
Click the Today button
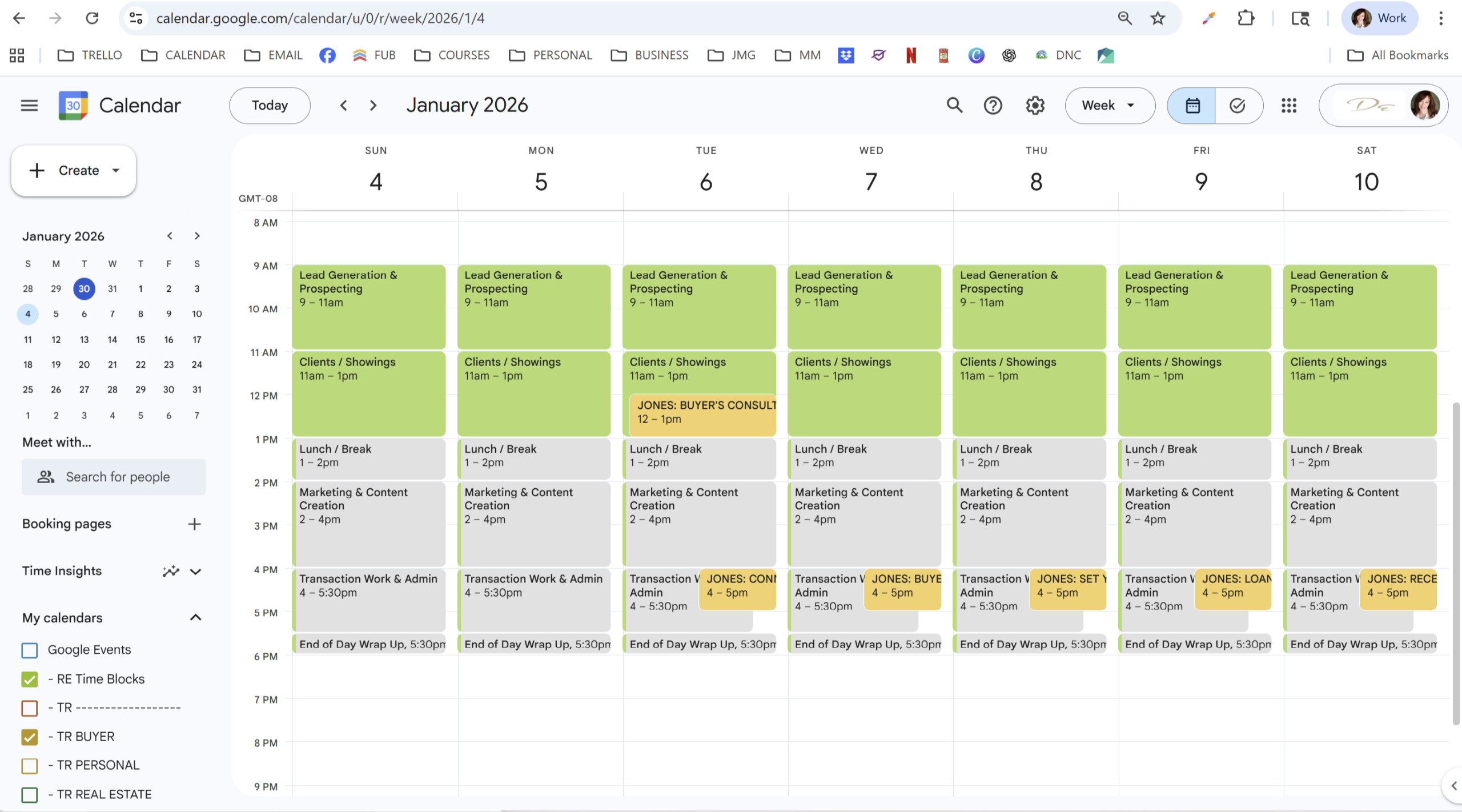[x=270, y=106]
